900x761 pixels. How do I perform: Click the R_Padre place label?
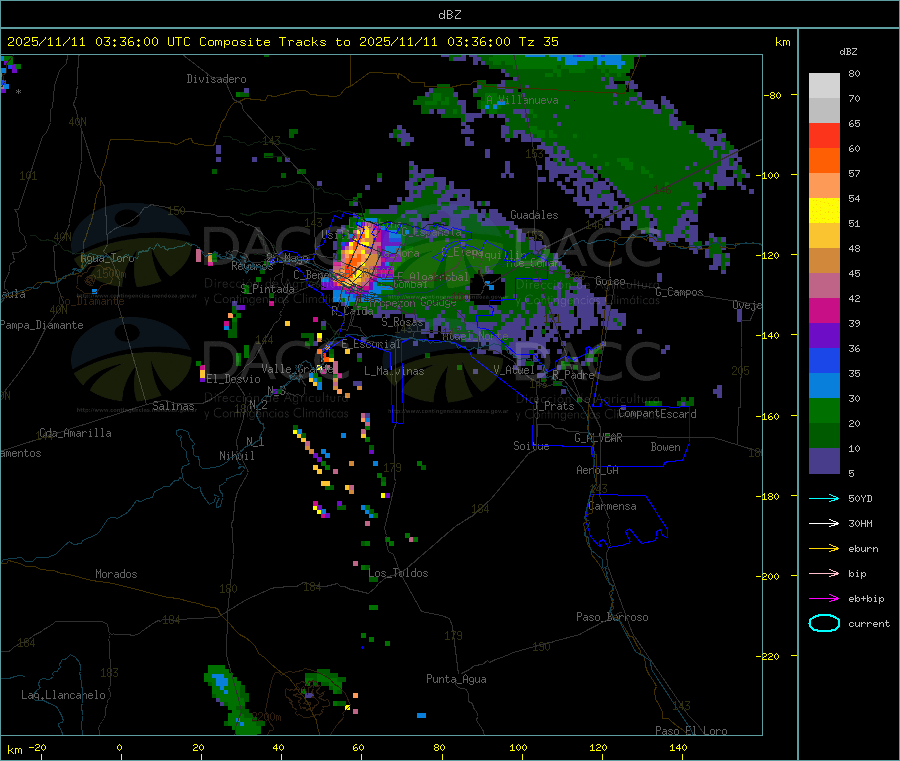point(573,375)
